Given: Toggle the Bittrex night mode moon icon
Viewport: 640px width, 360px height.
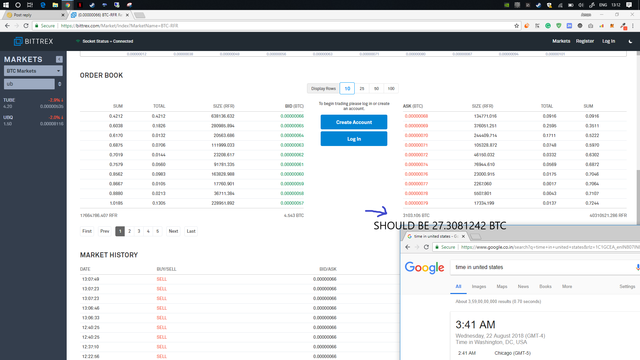Looking at the screenshot, I should tap(630, 41).
